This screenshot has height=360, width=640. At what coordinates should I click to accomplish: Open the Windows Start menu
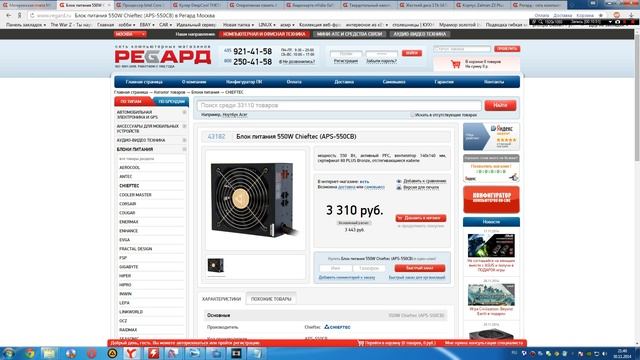click(x=9, y=353)
